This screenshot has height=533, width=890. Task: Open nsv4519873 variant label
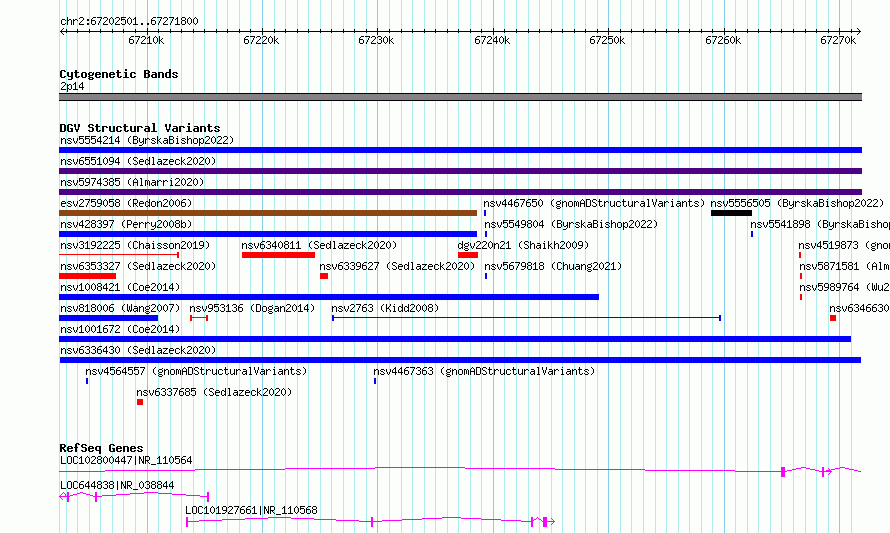pos(844,245)
